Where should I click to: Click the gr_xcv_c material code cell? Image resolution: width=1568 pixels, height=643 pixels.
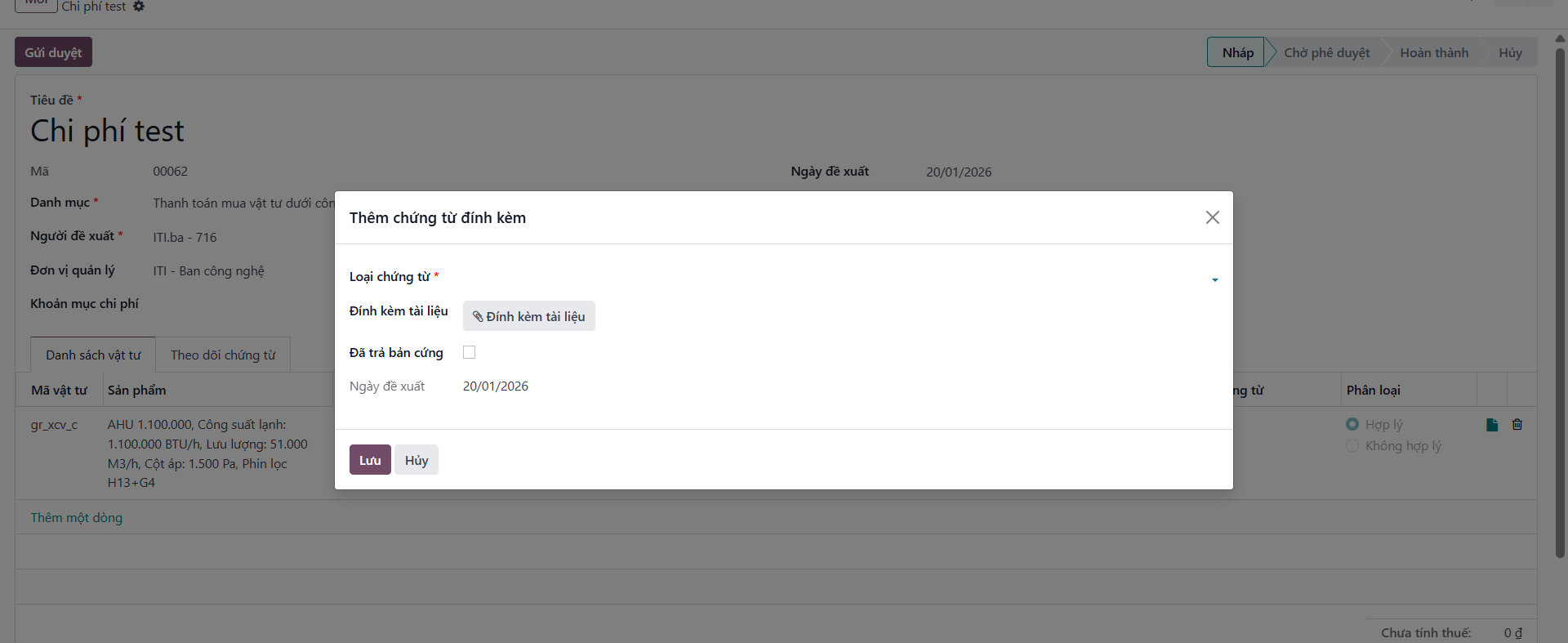tap(54, 425)
